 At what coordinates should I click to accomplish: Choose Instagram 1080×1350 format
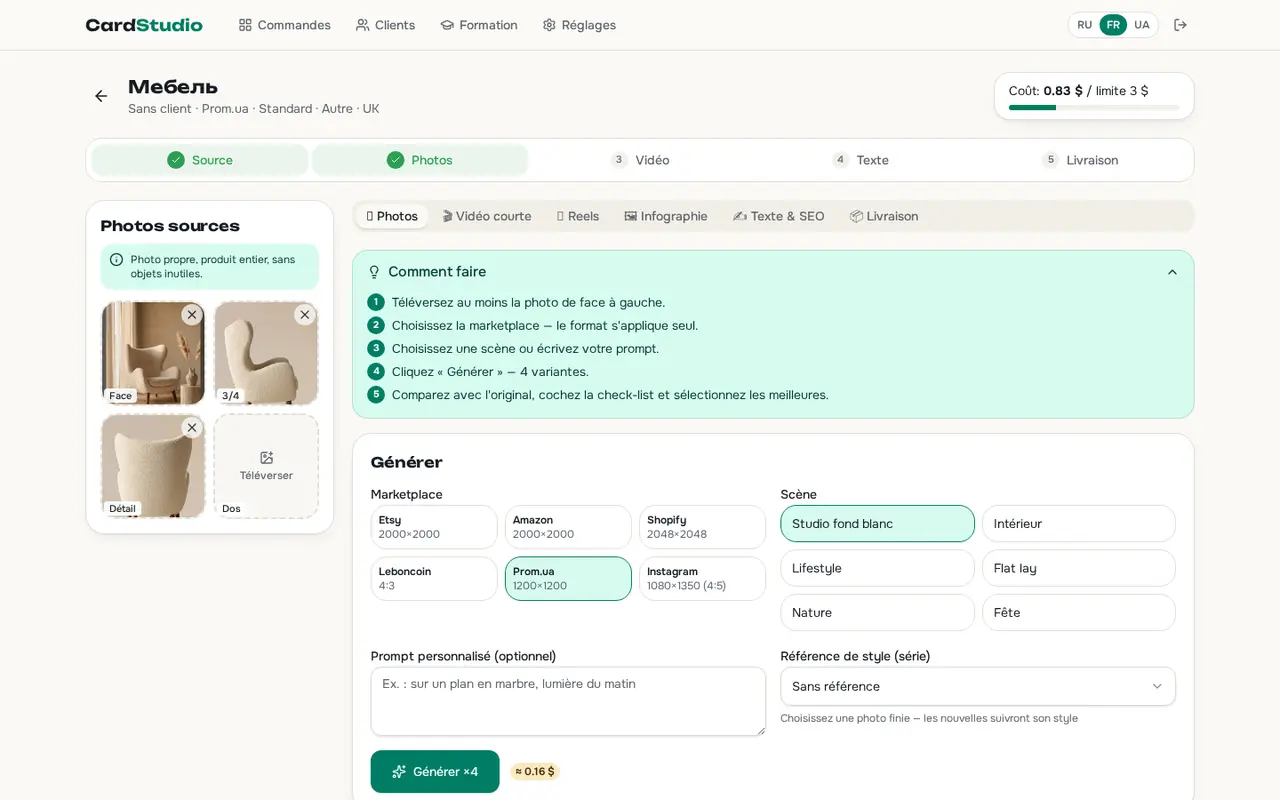[702, 579]
